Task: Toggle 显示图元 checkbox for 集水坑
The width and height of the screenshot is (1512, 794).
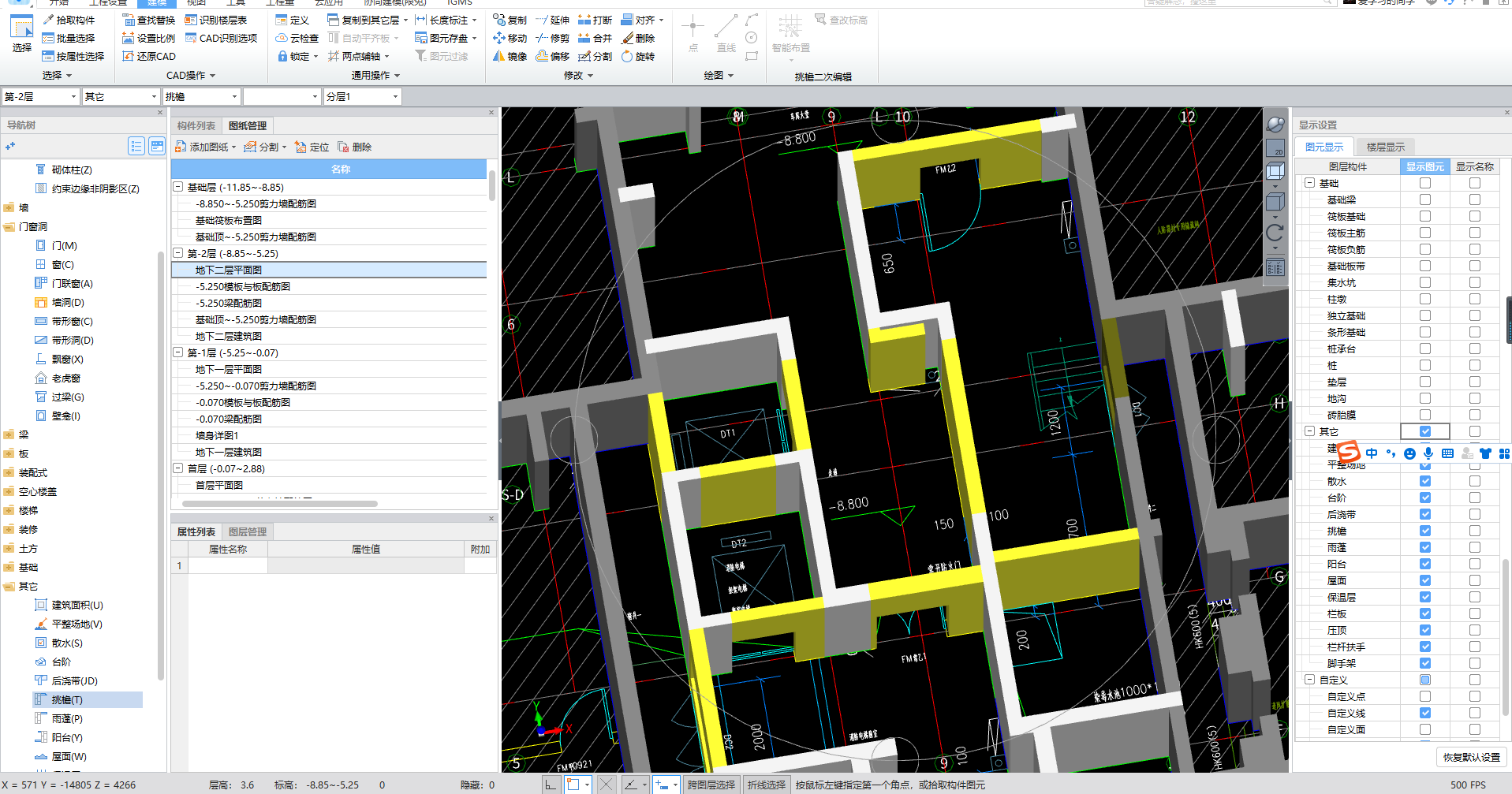Action: (x=1424, y=282)
